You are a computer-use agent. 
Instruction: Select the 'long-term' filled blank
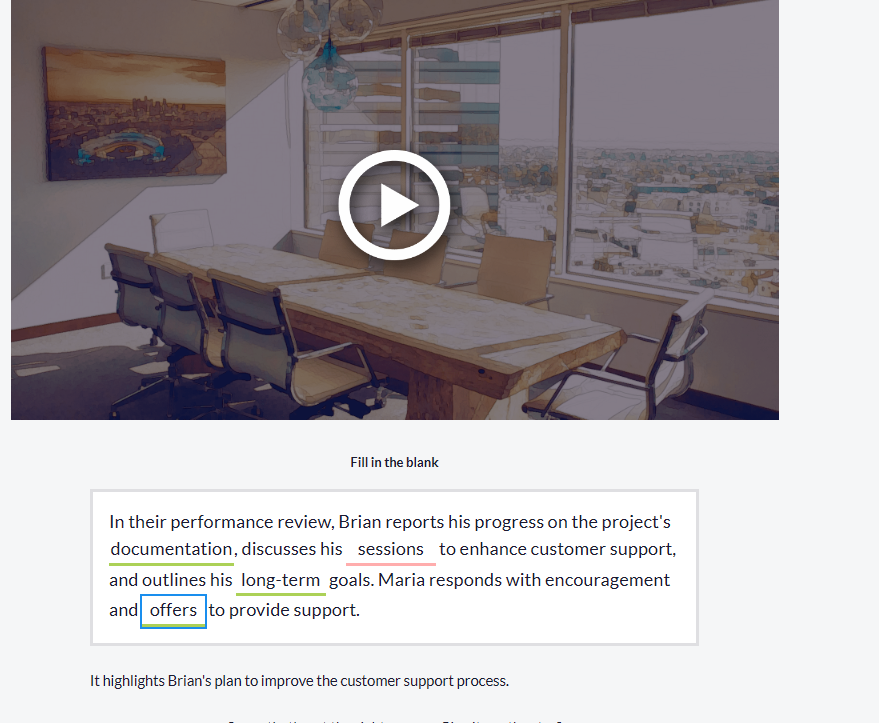click(x=281, y=580)
